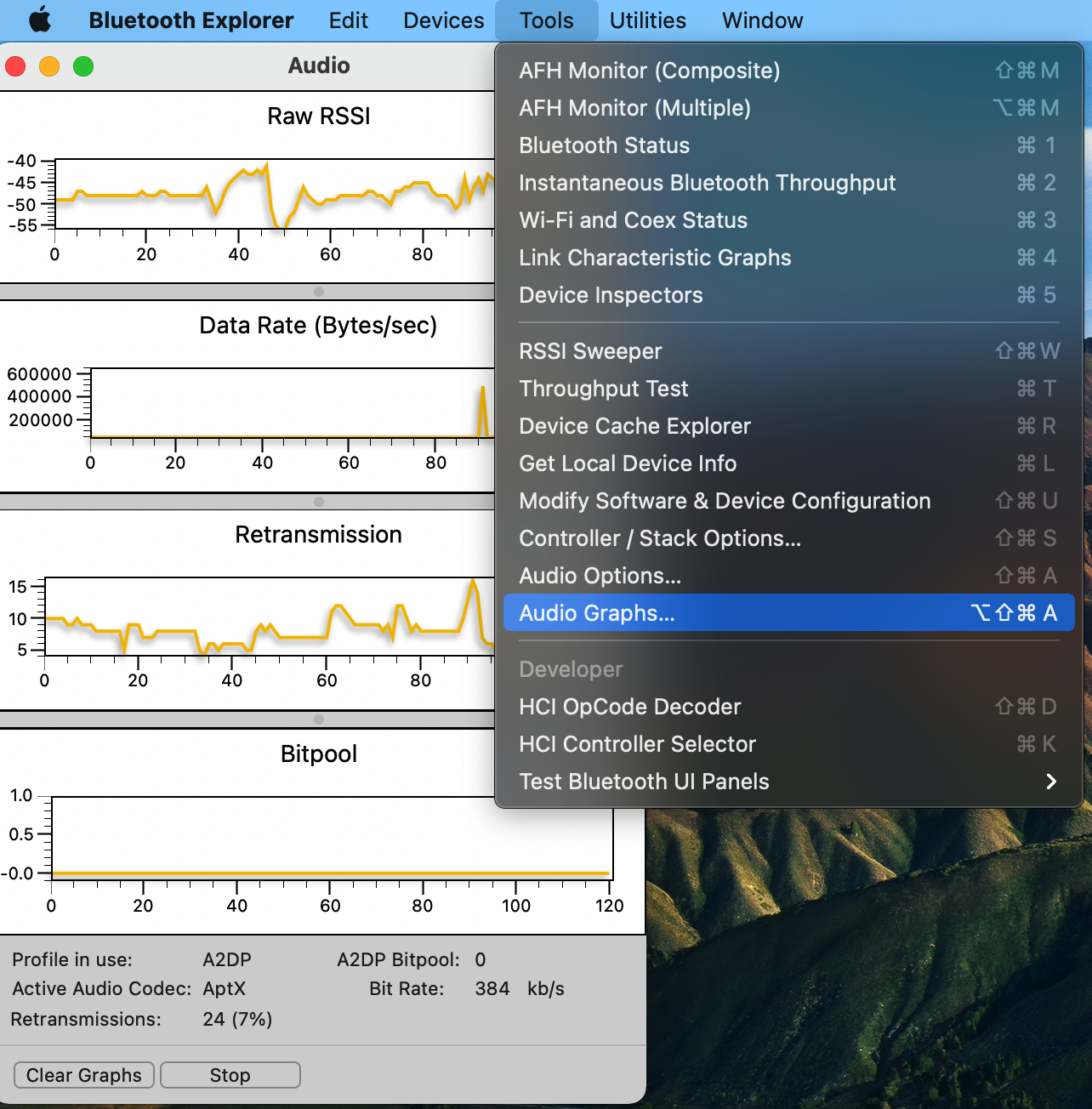Open Modify Software & Device Configuration
The width and height of the screenshot is (1092, 1109).
(x=789, y=501)
